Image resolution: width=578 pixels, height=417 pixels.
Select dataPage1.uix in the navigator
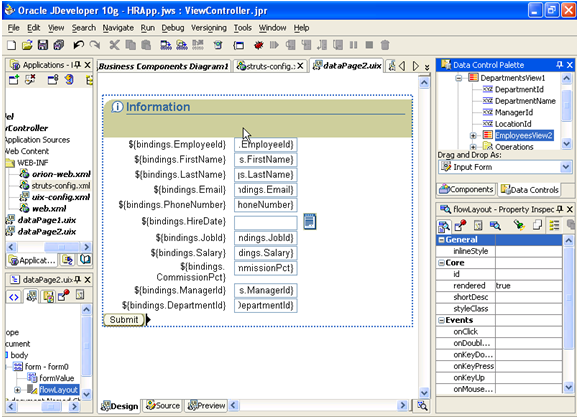(x=47, y=220)
